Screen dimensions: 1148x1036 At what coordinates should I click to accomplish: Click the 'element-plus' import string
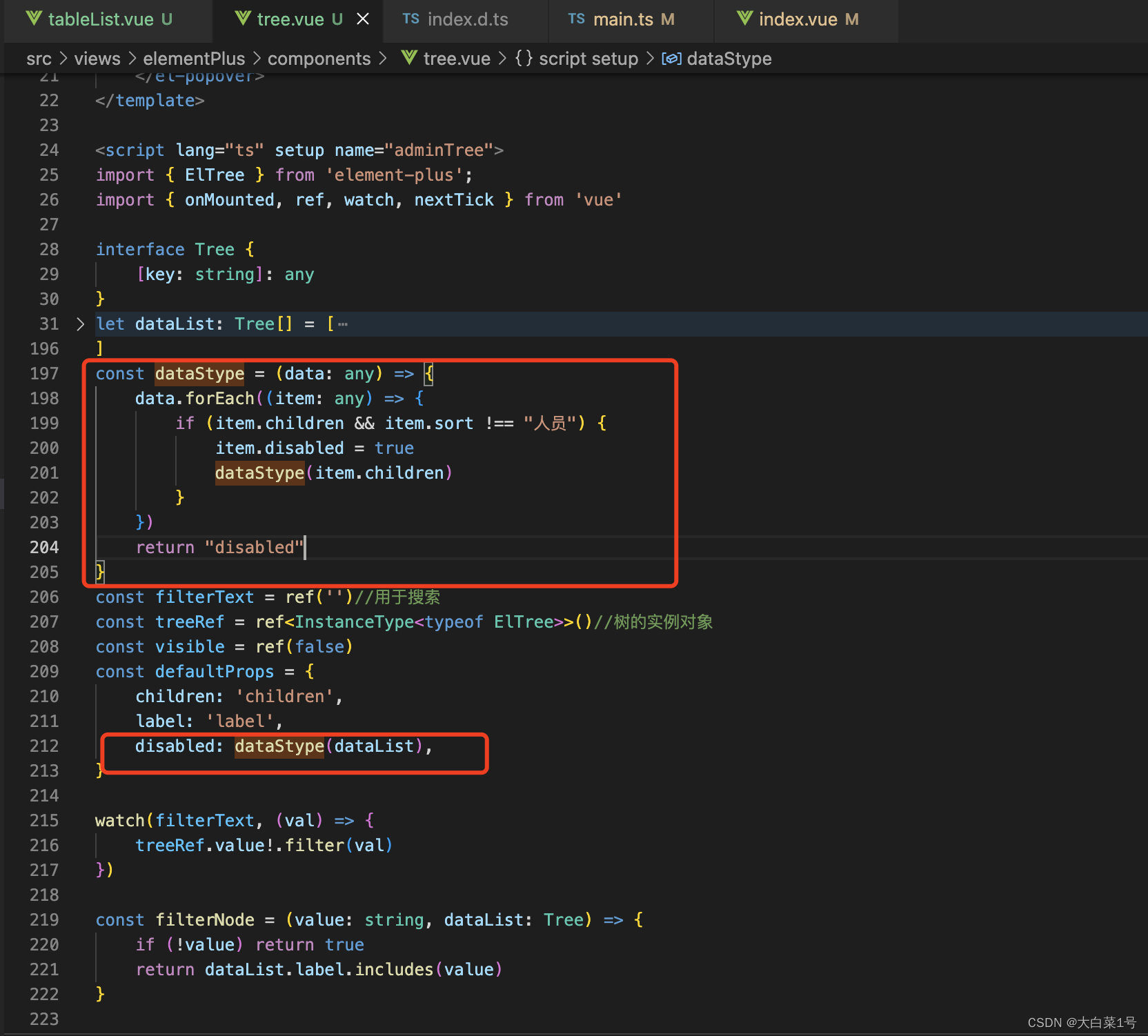tap(394, 175)
